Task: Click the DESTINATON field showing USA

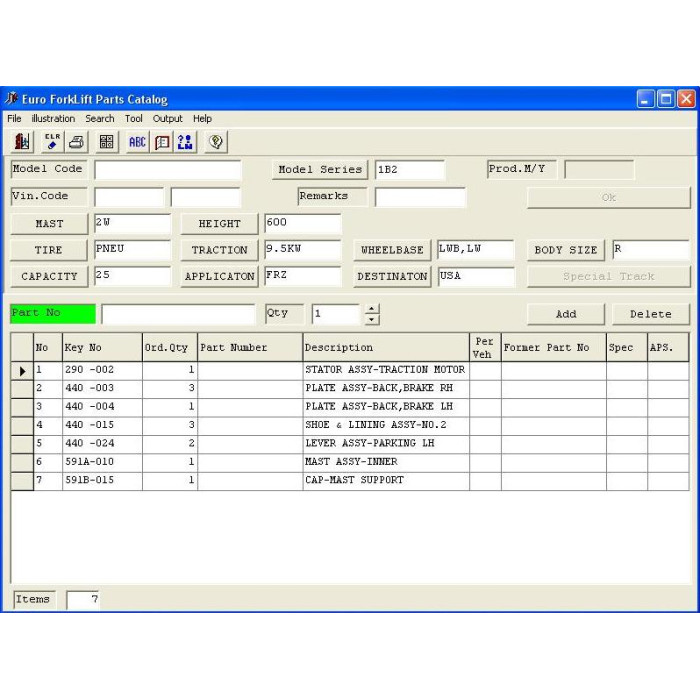Action: coord(476,276)
